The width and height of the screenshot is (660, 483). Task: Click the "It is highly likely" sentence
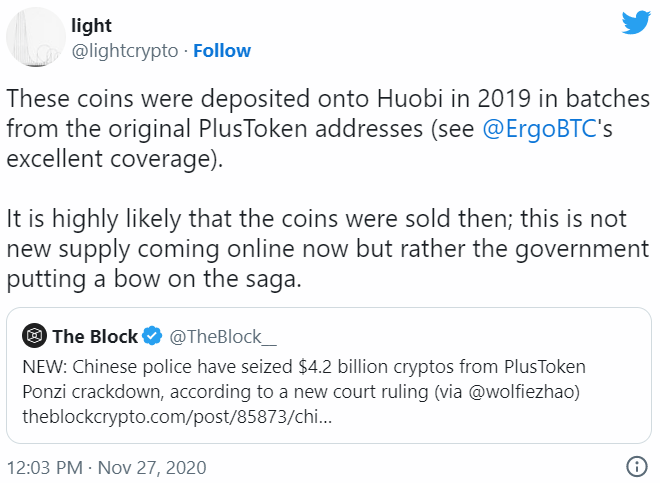point(130,220)
